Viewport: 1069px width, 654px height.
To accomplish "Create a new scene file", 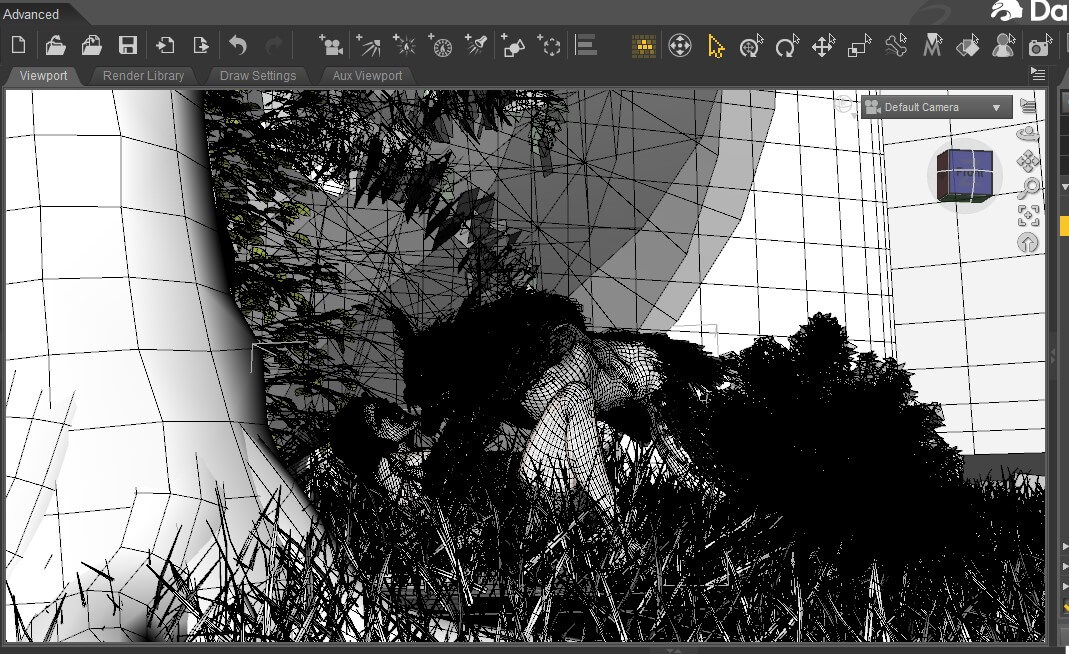I will tap(18, 46).
